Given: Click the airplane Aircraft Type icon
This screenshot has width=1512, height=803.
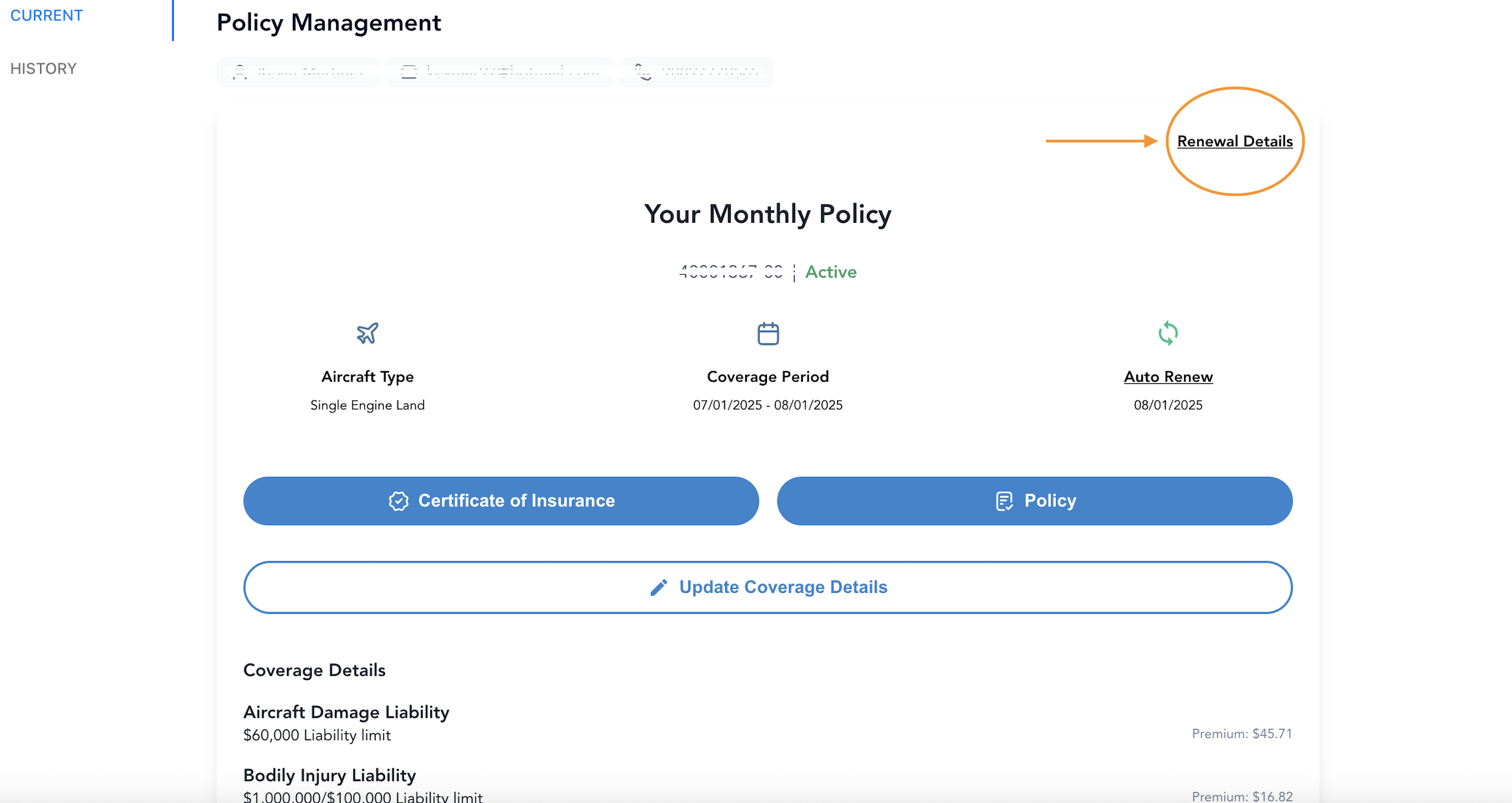Looking at the screenshot, I should (368, 333).
